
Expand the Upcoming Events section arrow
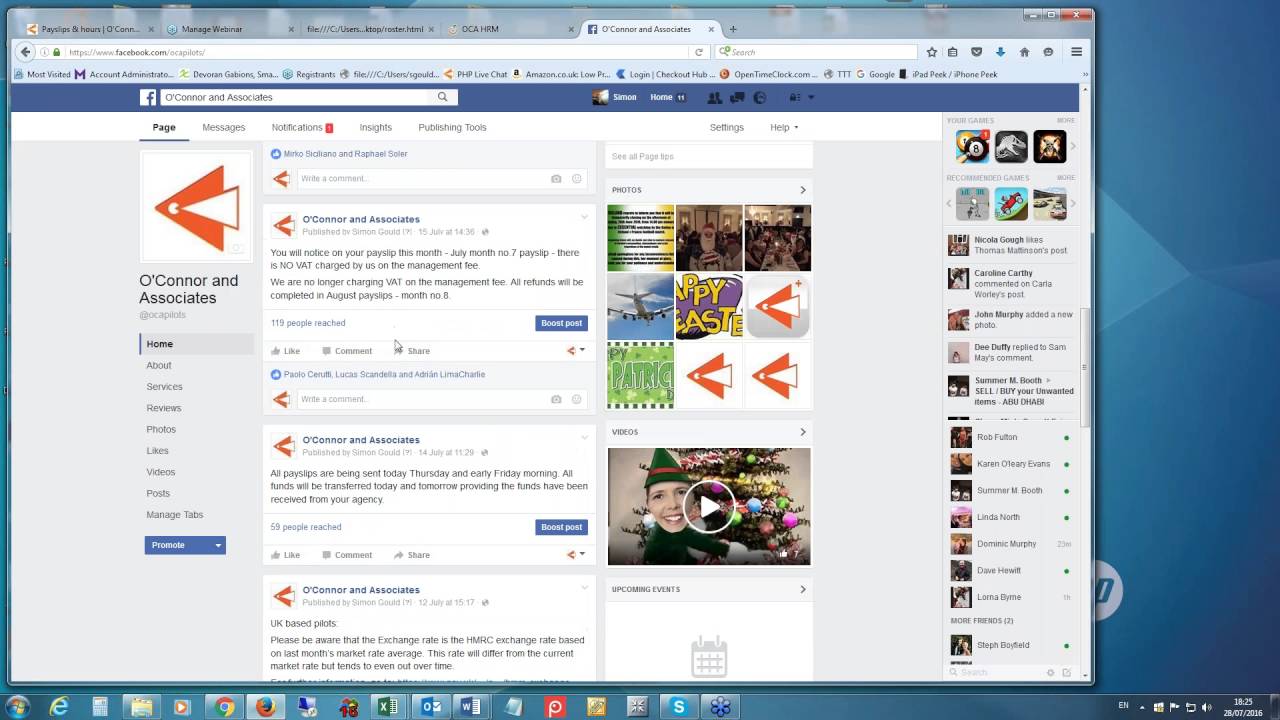point(802,589)
